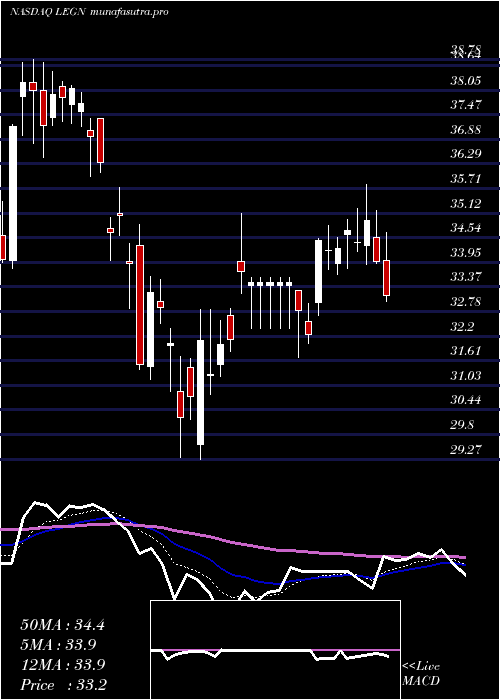Select the 32.2 price axis label

click(463, 327)
